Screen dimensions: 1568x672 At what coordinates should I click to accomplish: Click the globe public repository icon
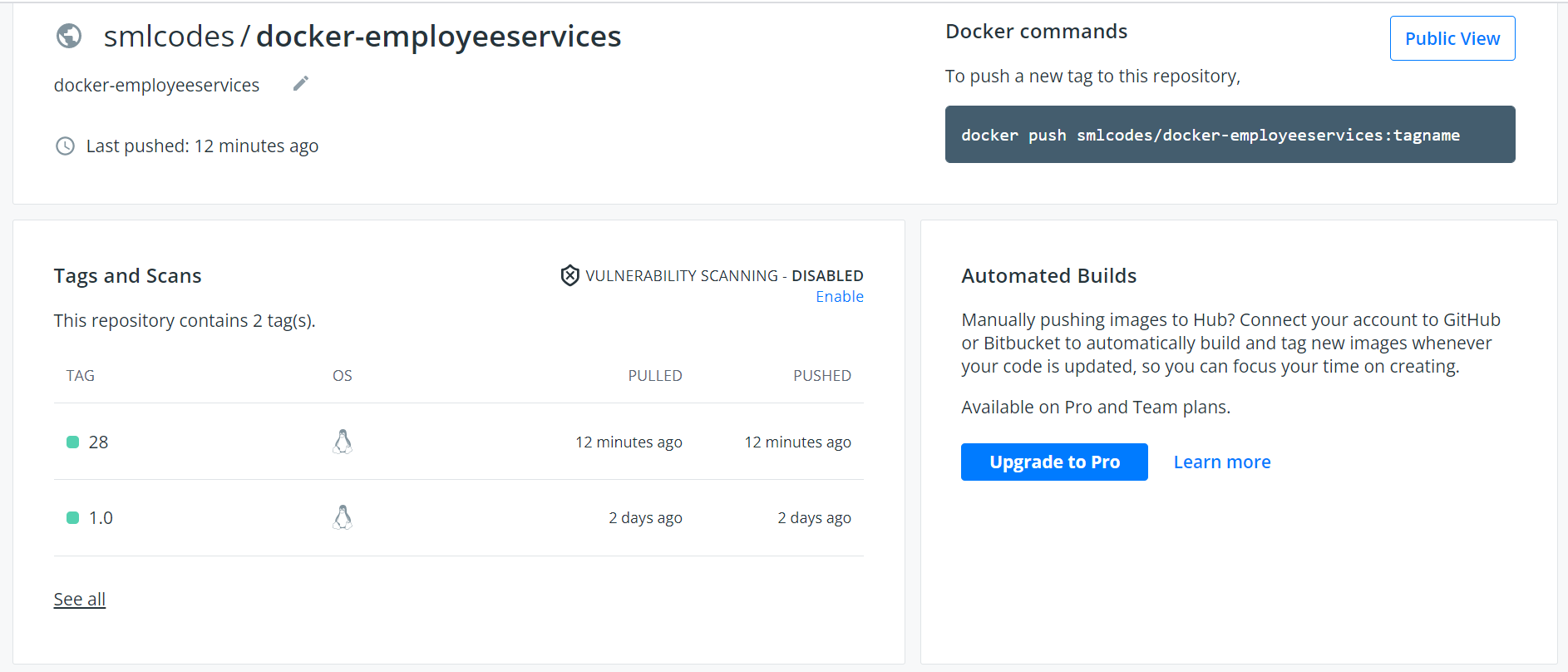pos(69,36)
